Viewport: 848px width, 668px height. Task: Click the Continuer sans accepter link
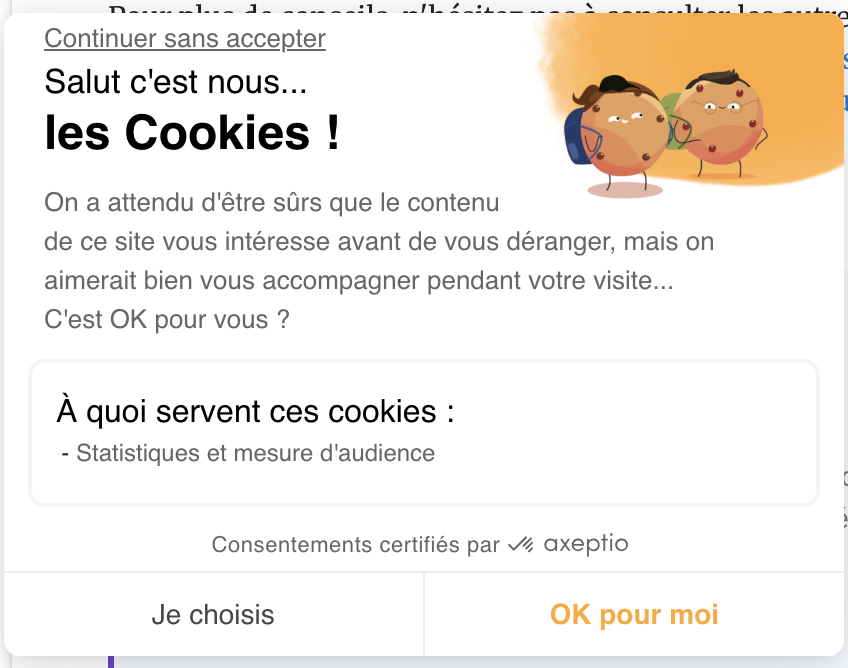(x=185, y=38)
